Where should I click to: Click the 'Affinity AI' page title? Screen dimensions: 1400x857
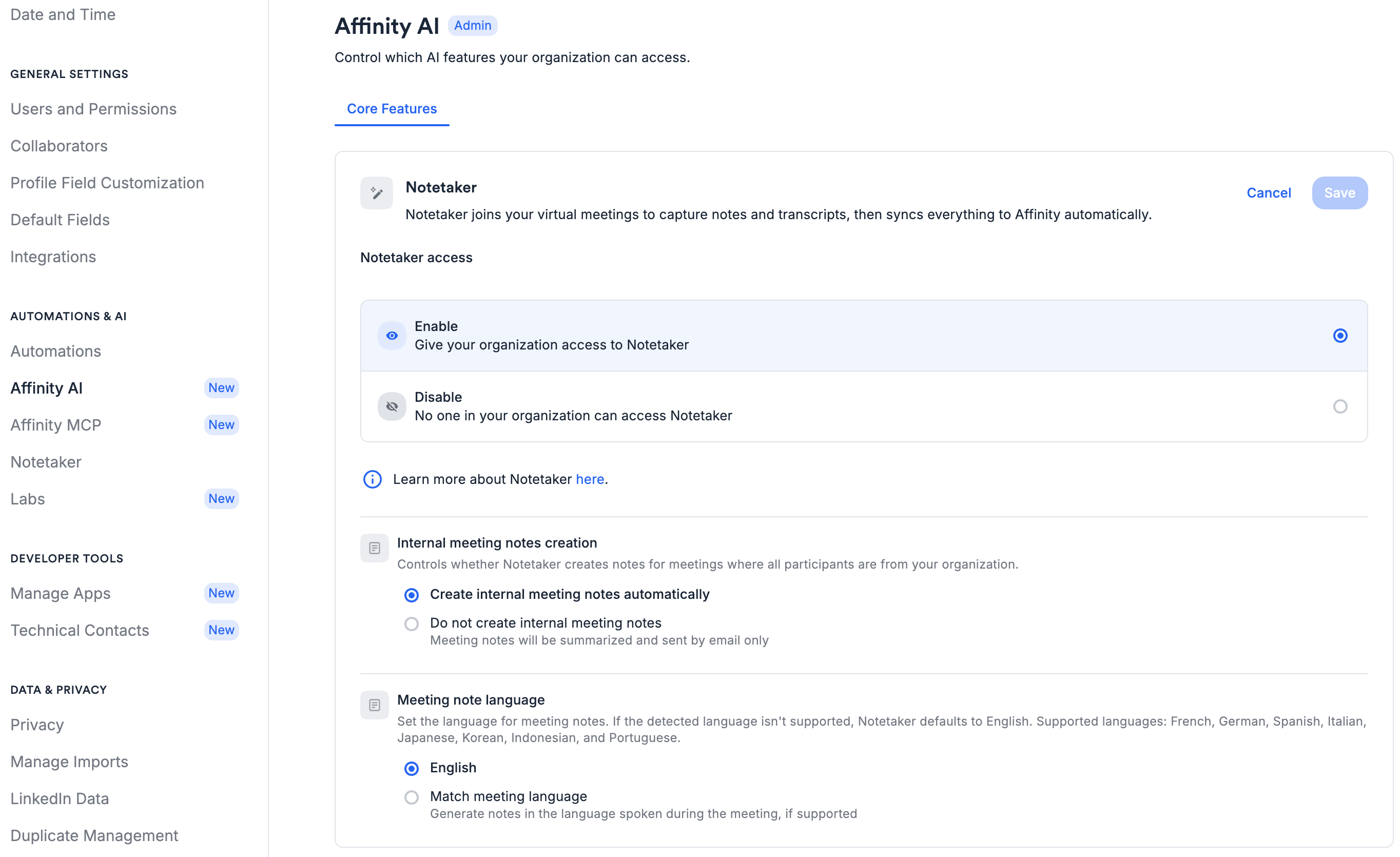(x=387, y=26)
